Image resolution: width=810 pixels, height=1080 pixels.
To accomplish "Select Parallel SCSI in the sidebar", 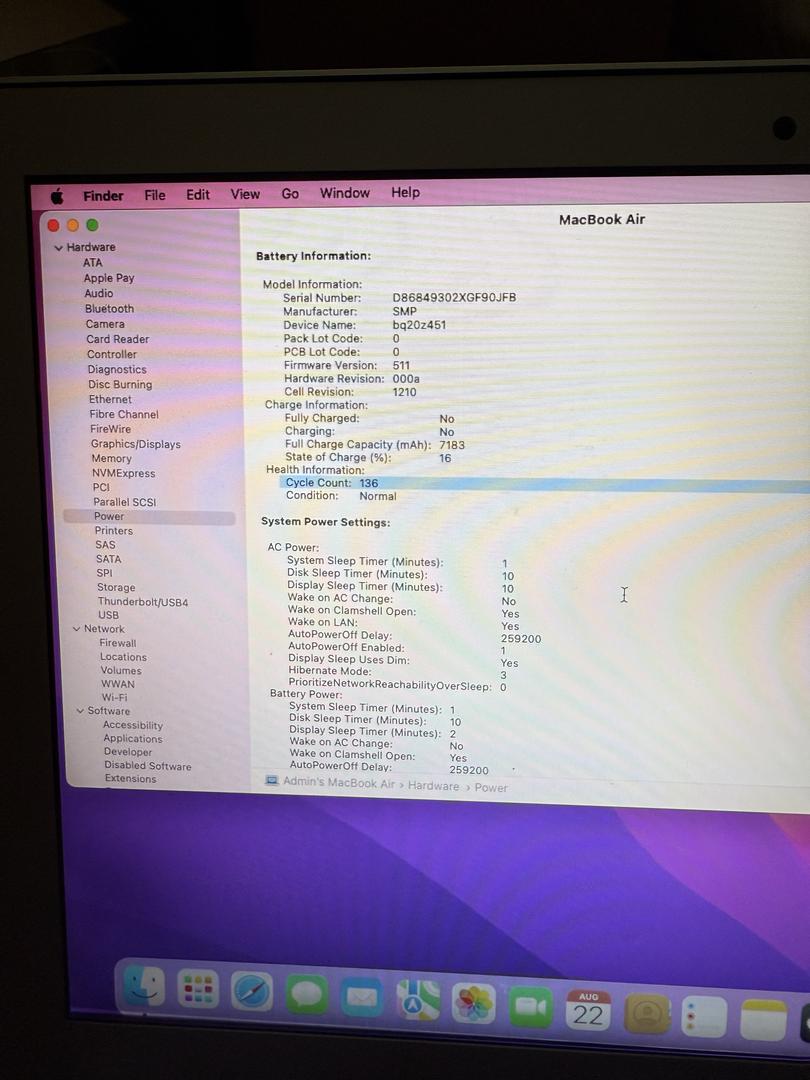I will (125, 502).
